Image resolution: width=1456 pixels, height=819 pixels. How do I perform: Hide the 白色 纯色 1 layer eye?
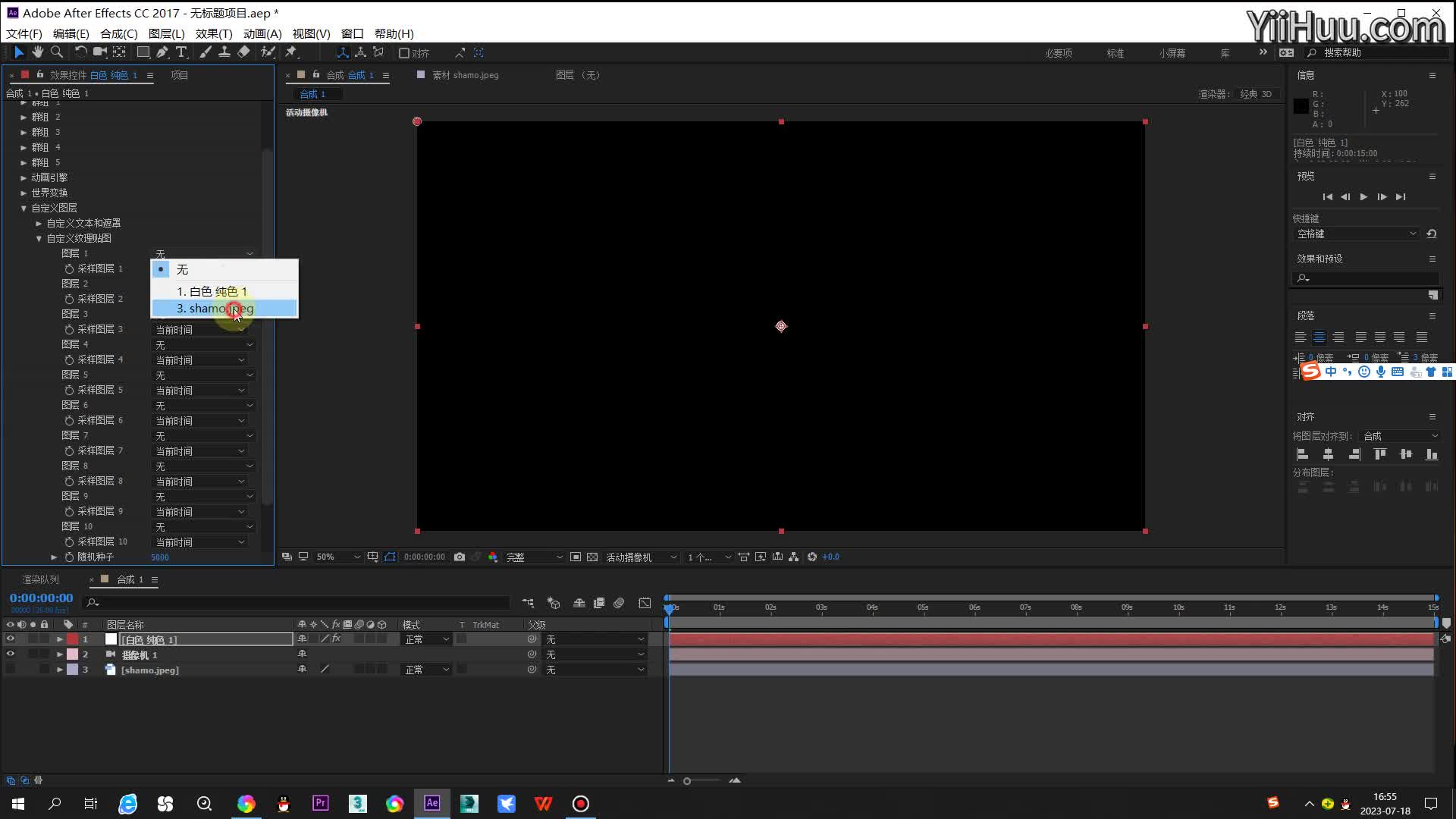[x=10, y=639]
